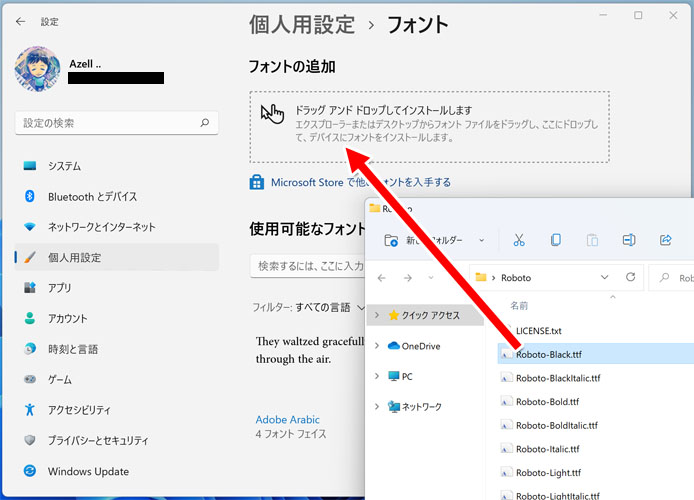Image resolution: width=694 pixels, height=500 pixels.
Task: Click Explorer forward navigation arrow
Action: pos(408,278)
